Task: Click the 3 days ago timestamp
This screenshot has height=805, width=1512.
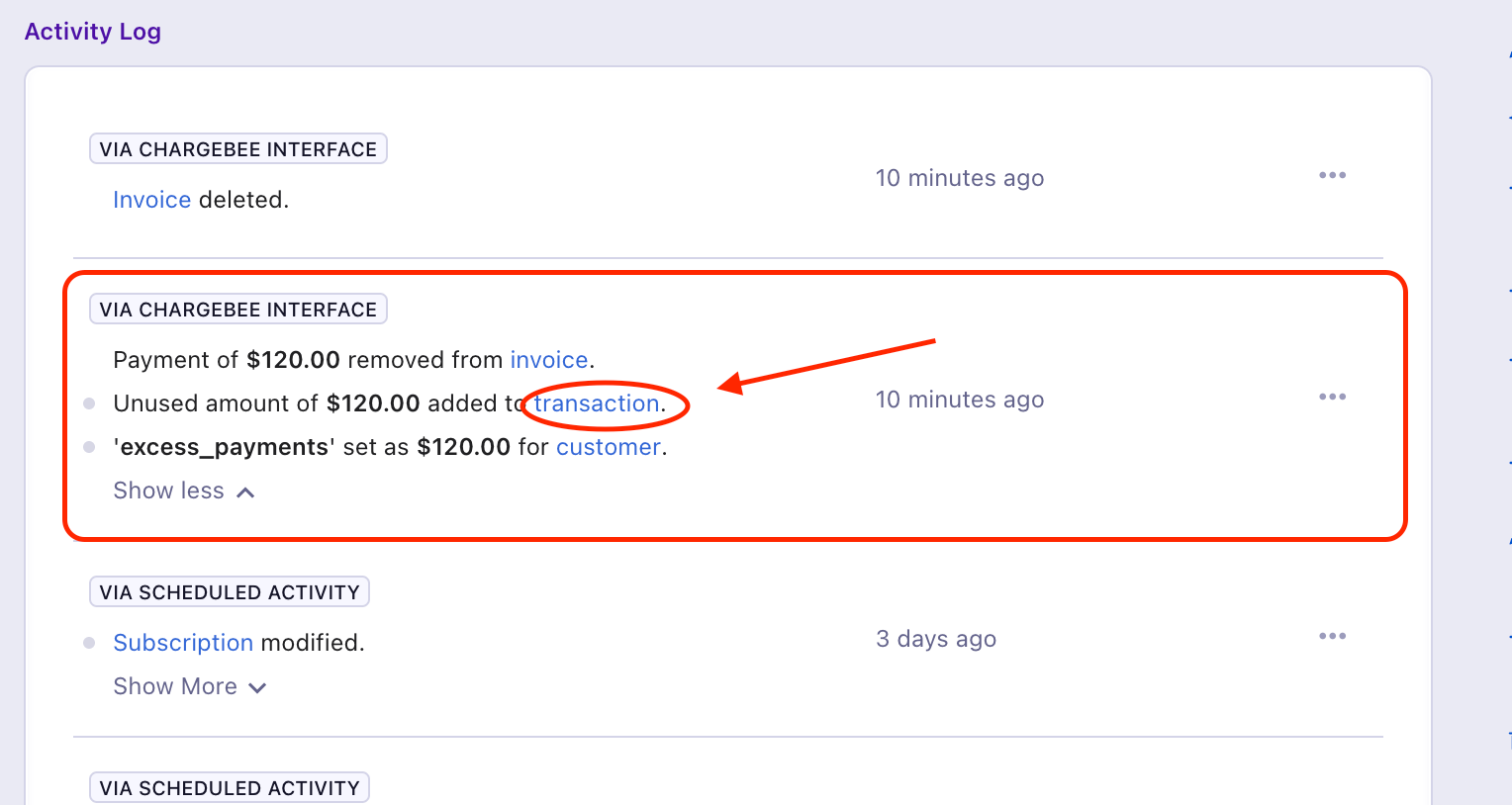Action: 935,639
